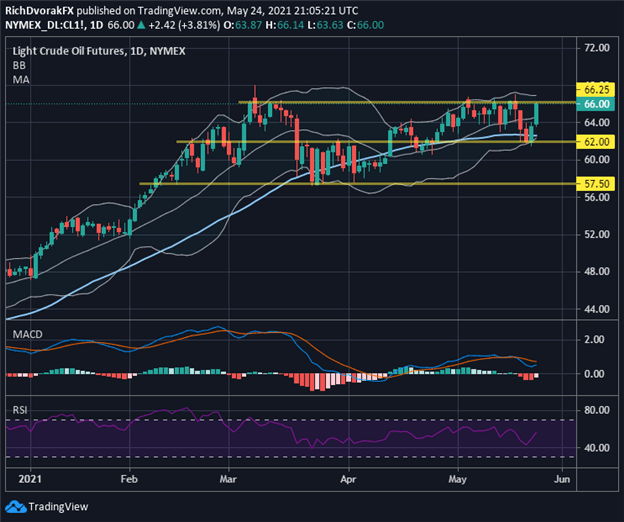Click the RSI 80.00 axis value

[597, 410]
